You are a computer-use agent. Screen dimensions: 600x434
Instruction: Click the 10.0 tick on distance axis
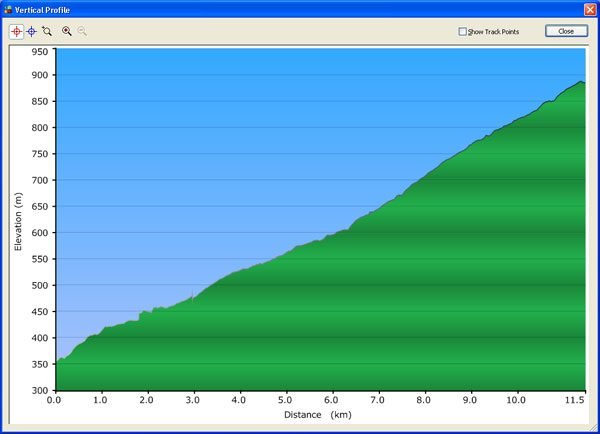(515, 400)
